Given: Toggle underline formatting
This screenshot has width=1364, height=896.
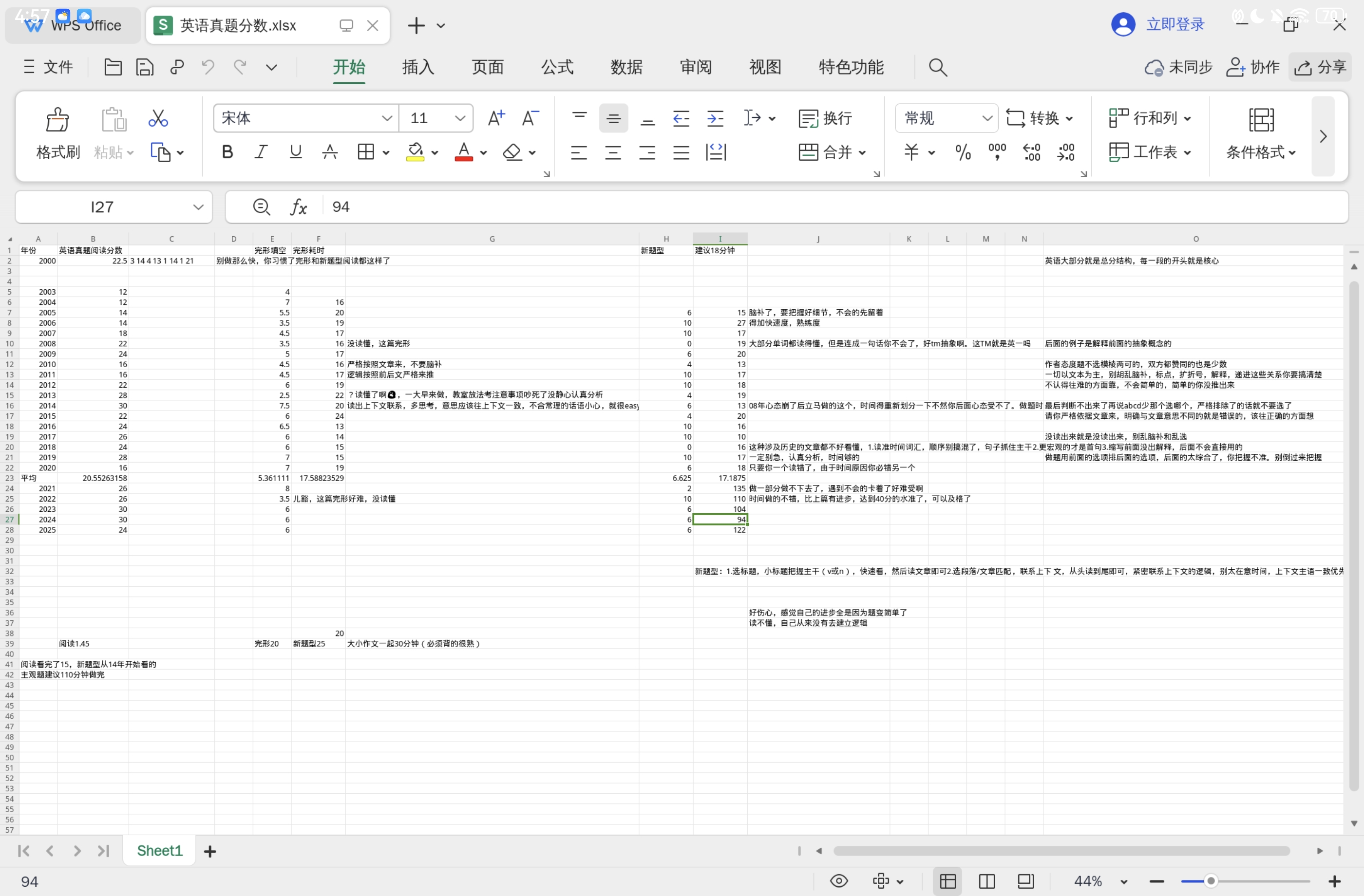Looking at the screenshot, I should click(296, 152).
